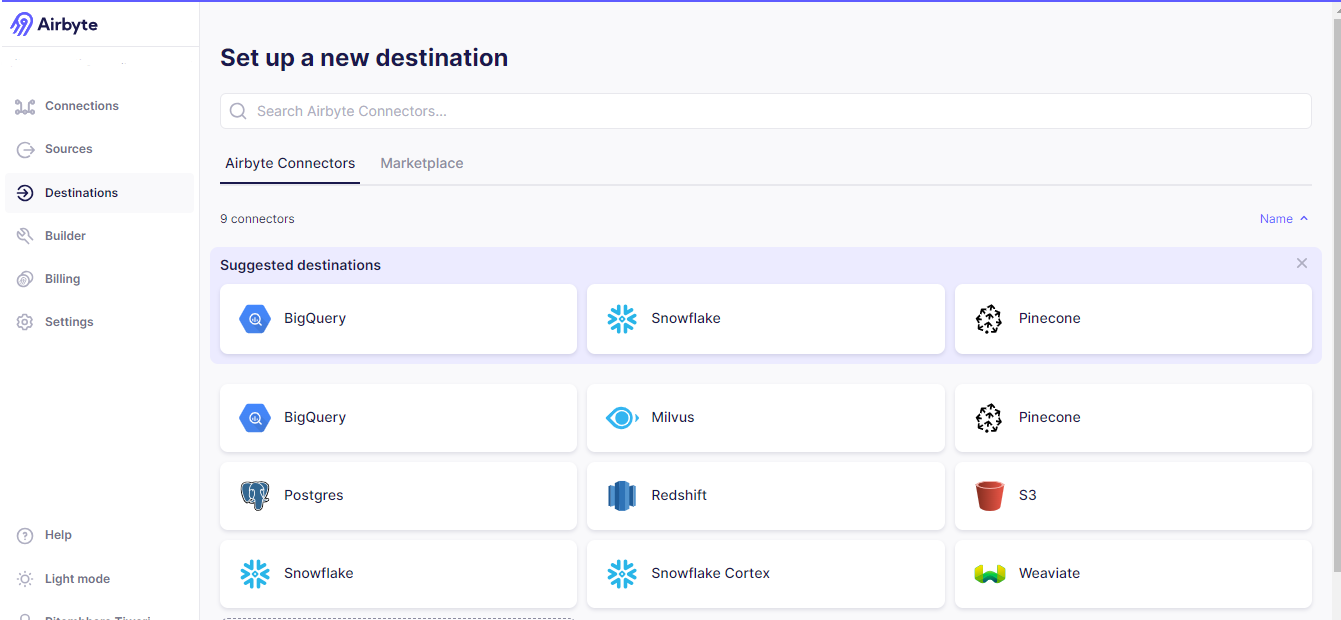Select the Destinations sidebar icon
Image resolution: width=1341 pixels, height=620 pixels.
25,193
